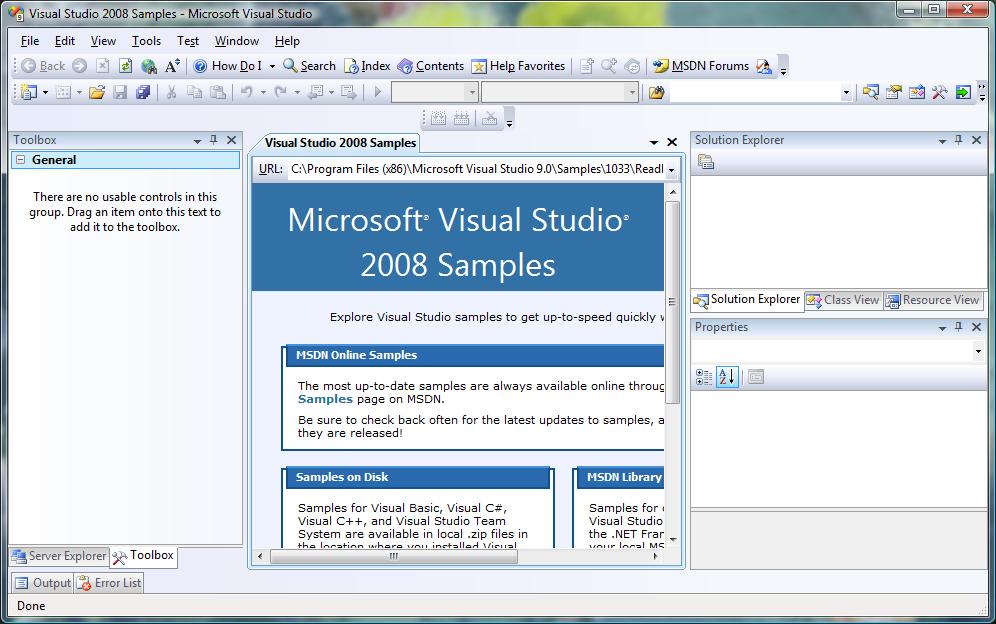Close the Visual Studio 2008 Samples document
Viewport: 996px width, 624px height.
click(672, 142)
